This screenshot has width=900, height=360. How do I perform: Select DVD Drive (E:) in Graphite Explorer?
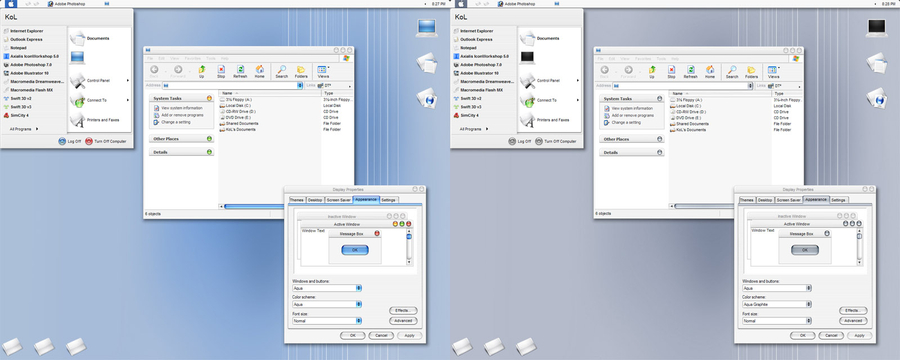coord(685,117)
